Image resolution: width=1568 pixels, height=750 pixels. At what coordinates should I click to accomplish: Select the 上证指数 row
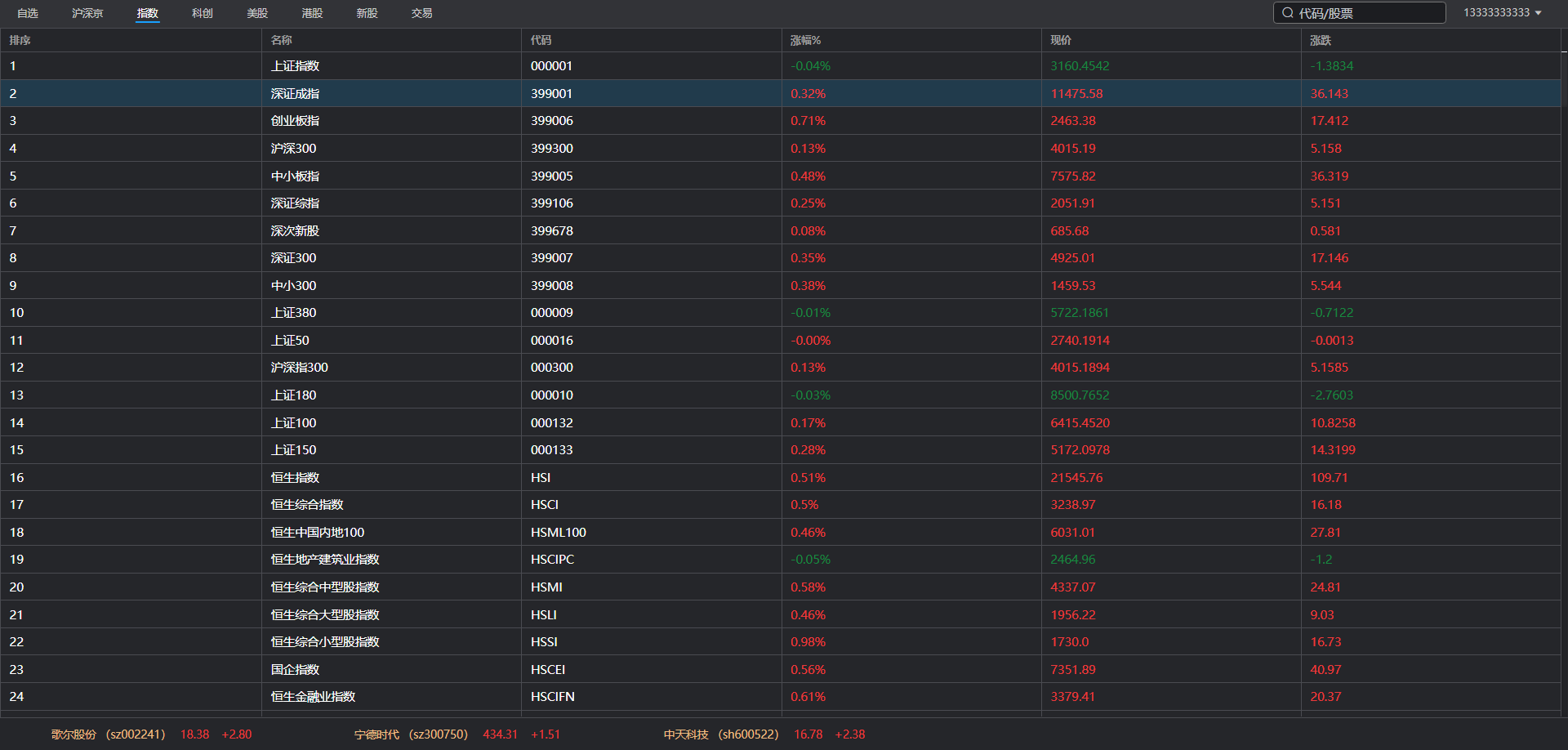click(x=295, y=66)
